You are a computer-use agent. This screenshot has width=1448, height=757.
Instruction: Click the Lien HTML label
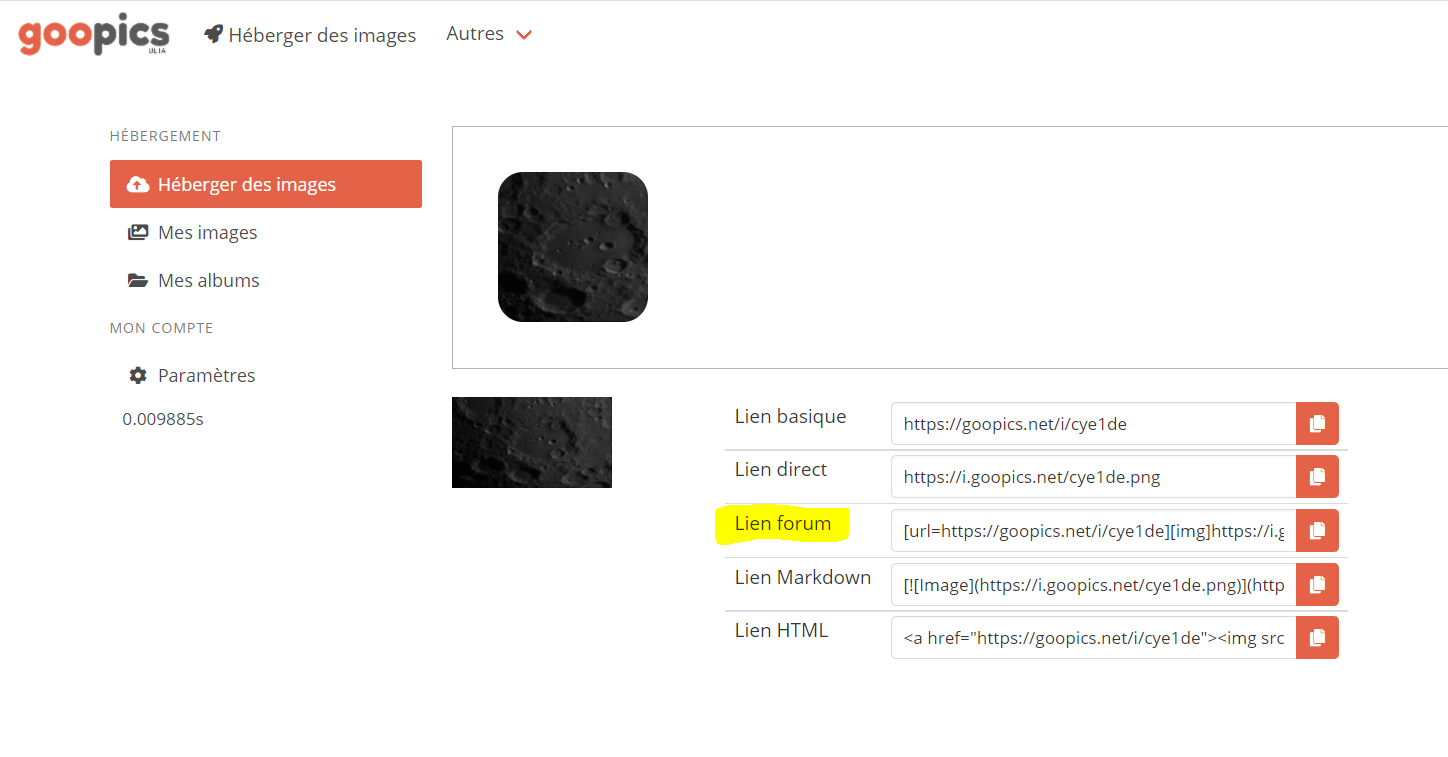pos(781,630)
